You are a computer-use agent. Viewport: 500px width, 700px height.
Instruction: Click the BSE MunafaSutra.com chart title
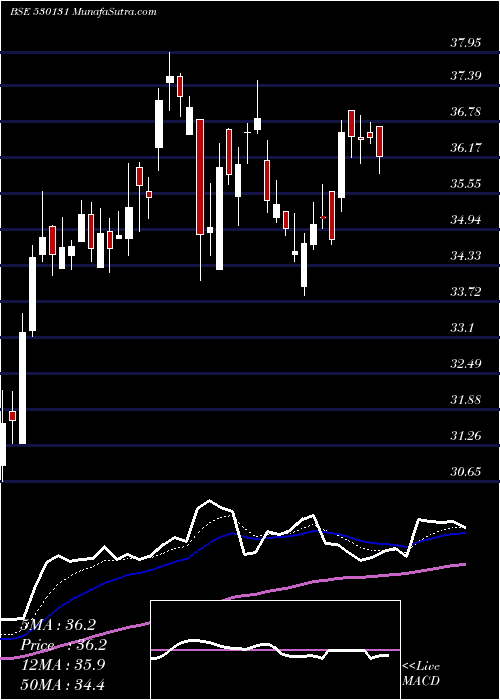pos(83,12)
